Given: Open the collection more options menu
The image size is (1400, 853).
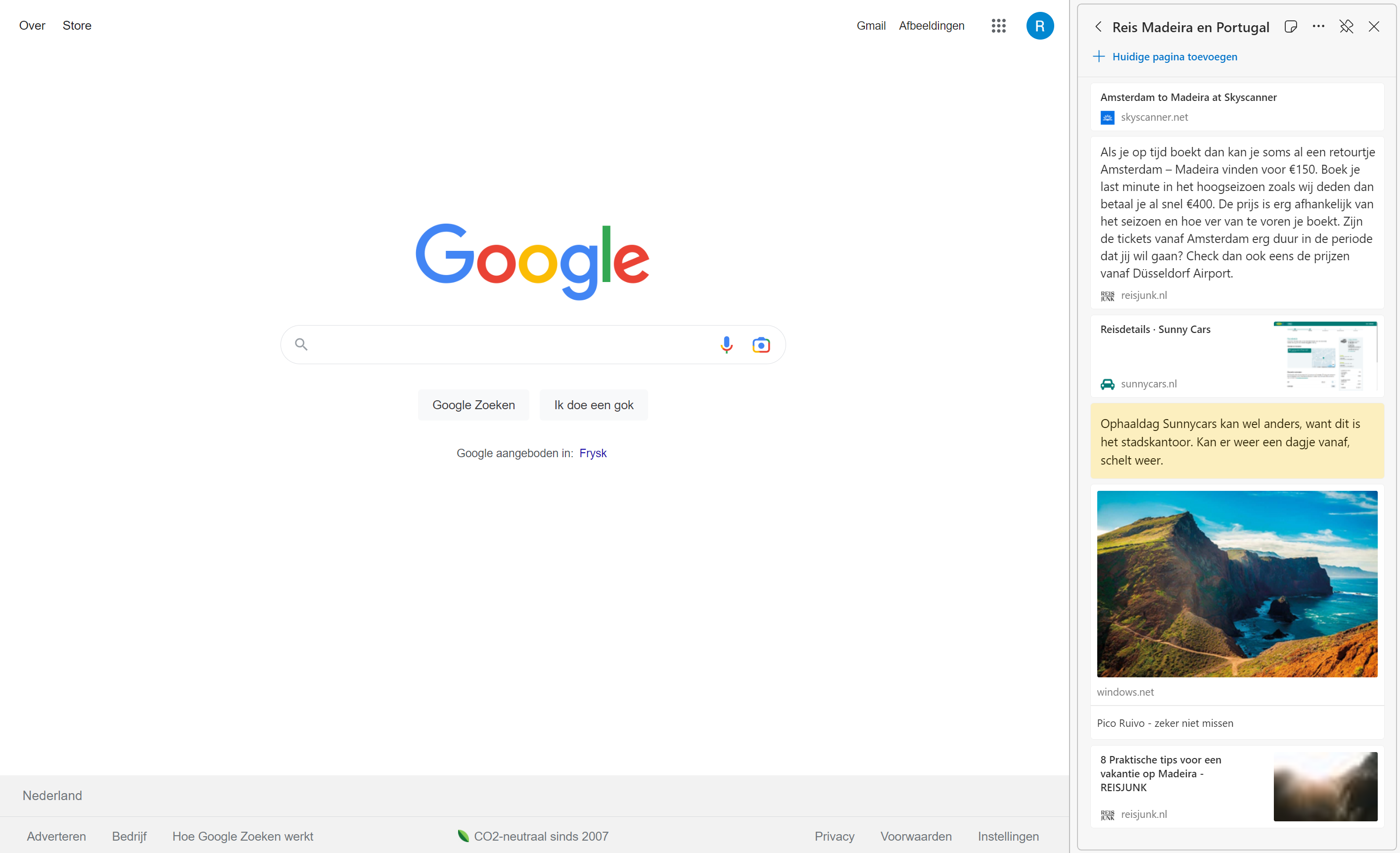Looking at the screenshot, I should (x=1318, y=27).
